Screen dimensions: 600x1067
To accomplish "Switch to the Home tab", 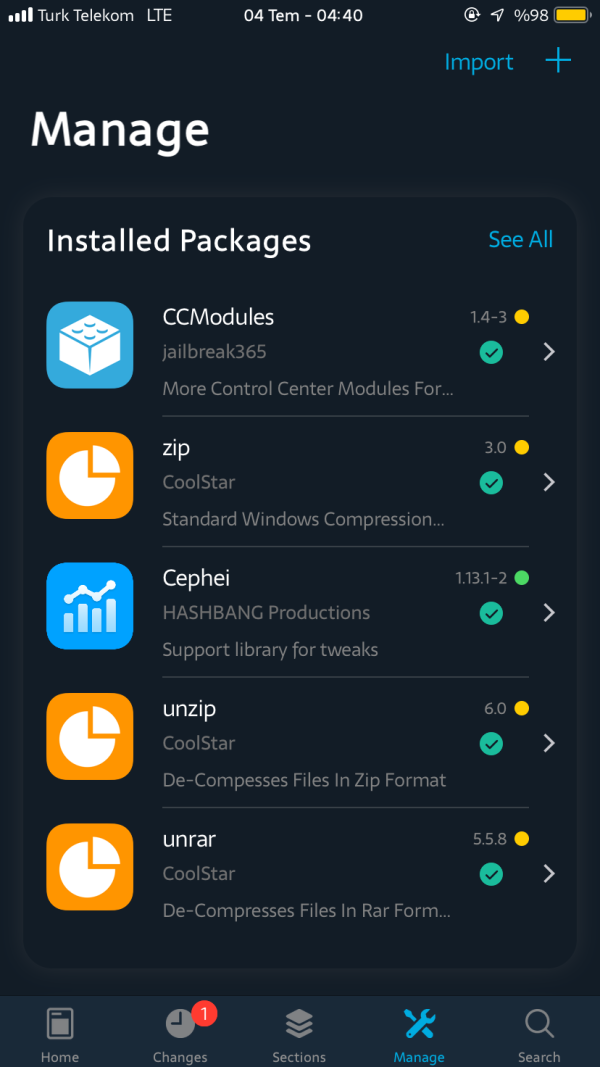I will pos(60,1035).
